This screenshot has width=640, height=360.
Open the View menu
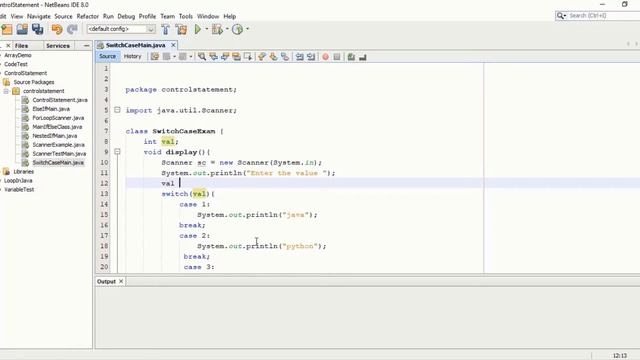[x=17, y=16]
